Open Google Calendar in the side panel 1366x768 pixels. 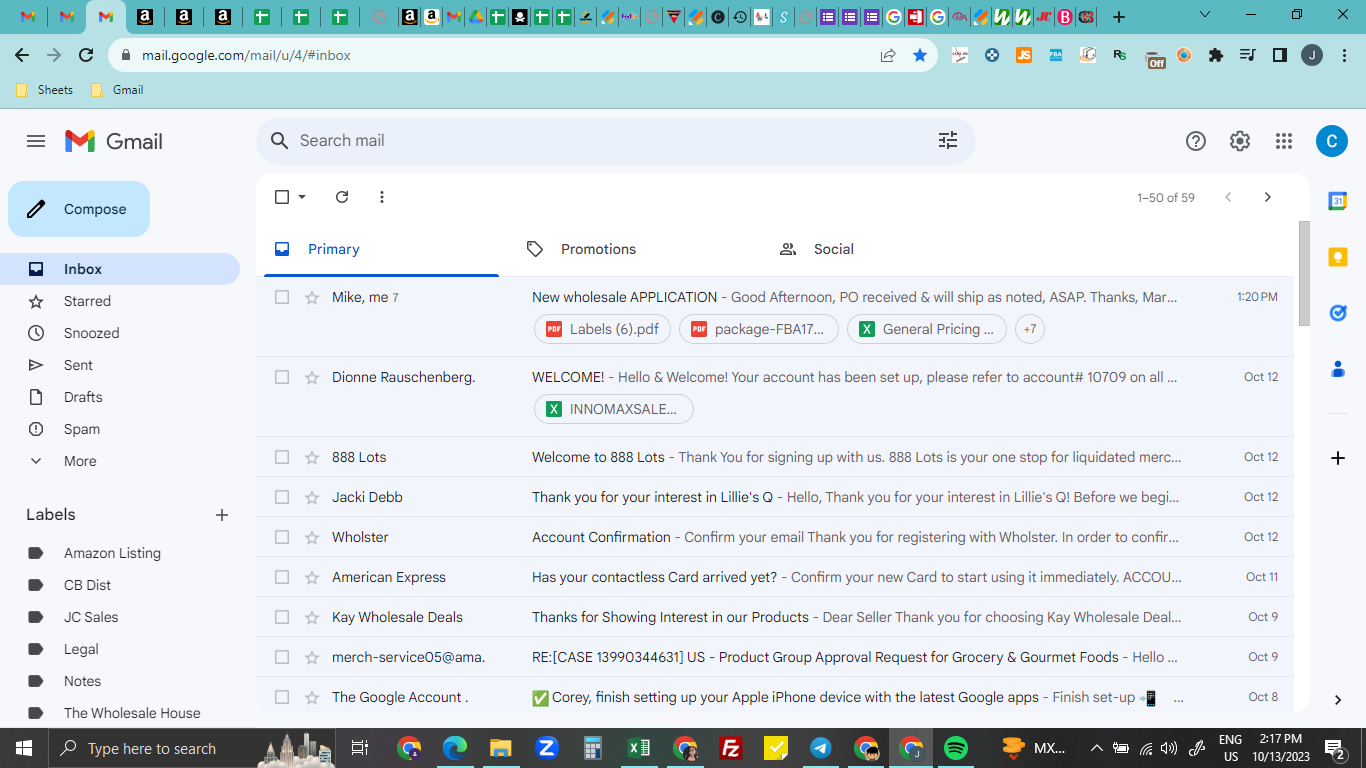coord(1338,201)
